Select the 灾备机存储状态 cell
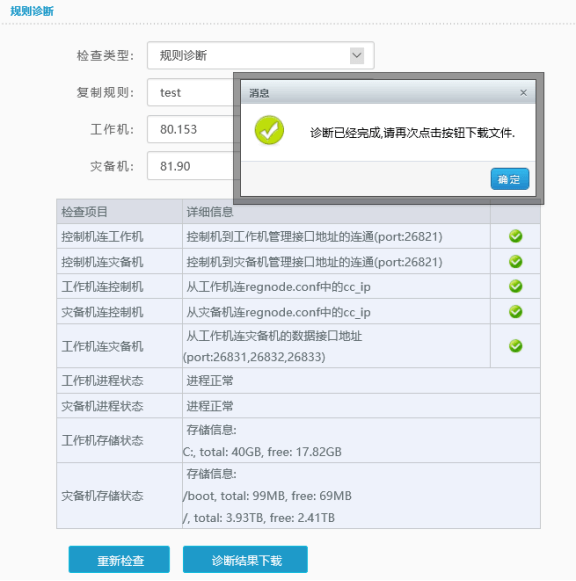The height and width of the screenshot is (581, 576). 119,495
